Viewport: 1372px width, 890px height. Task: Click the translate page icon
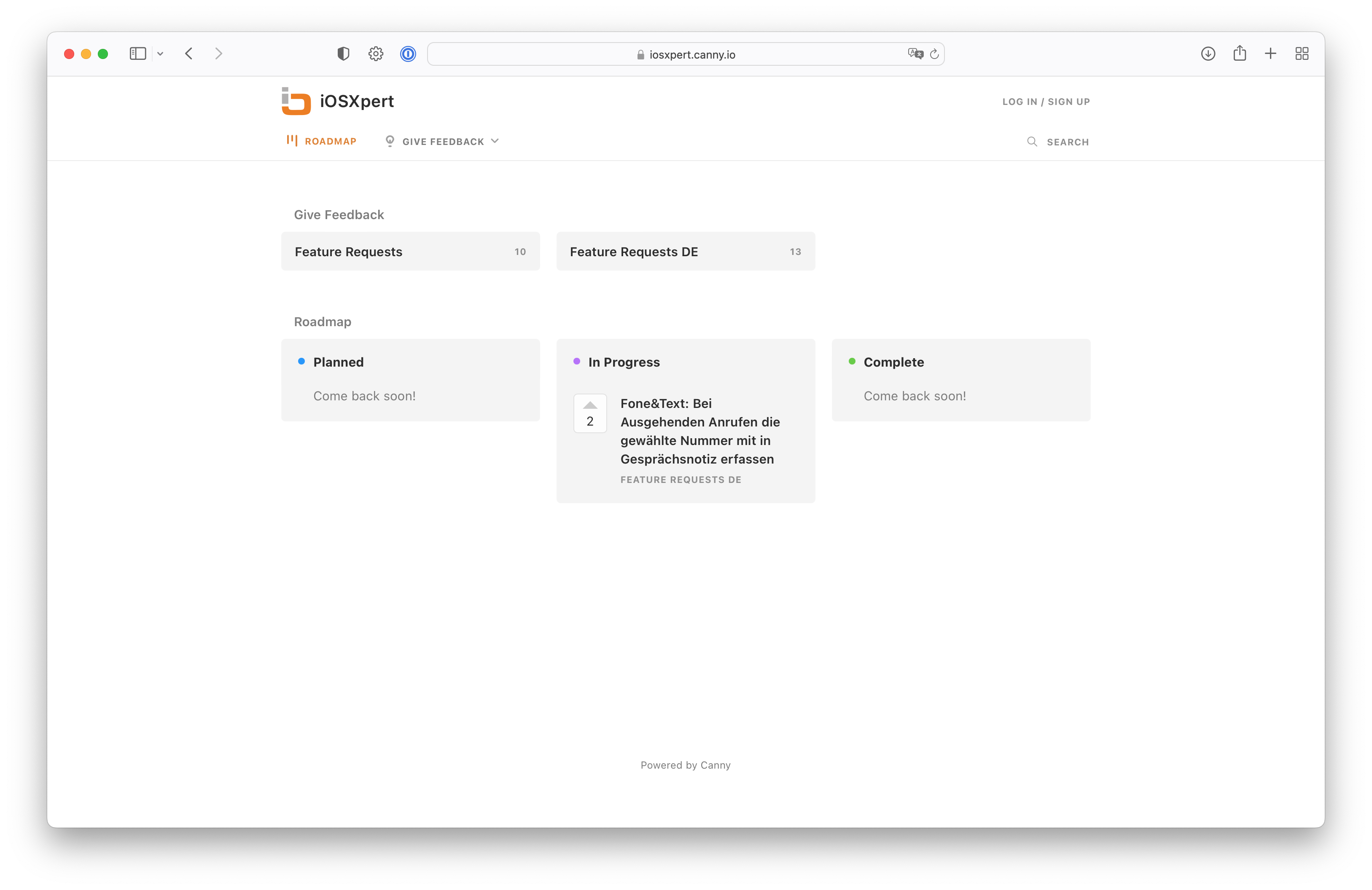click(x=915, y=54)
